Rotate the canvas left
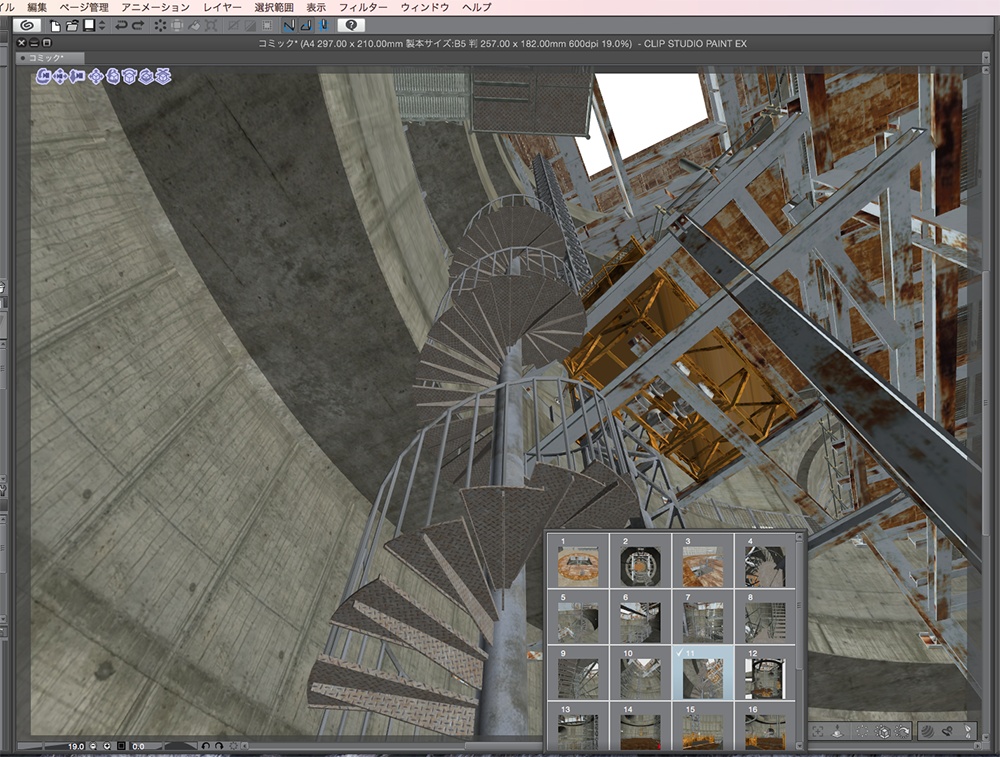 206,746
